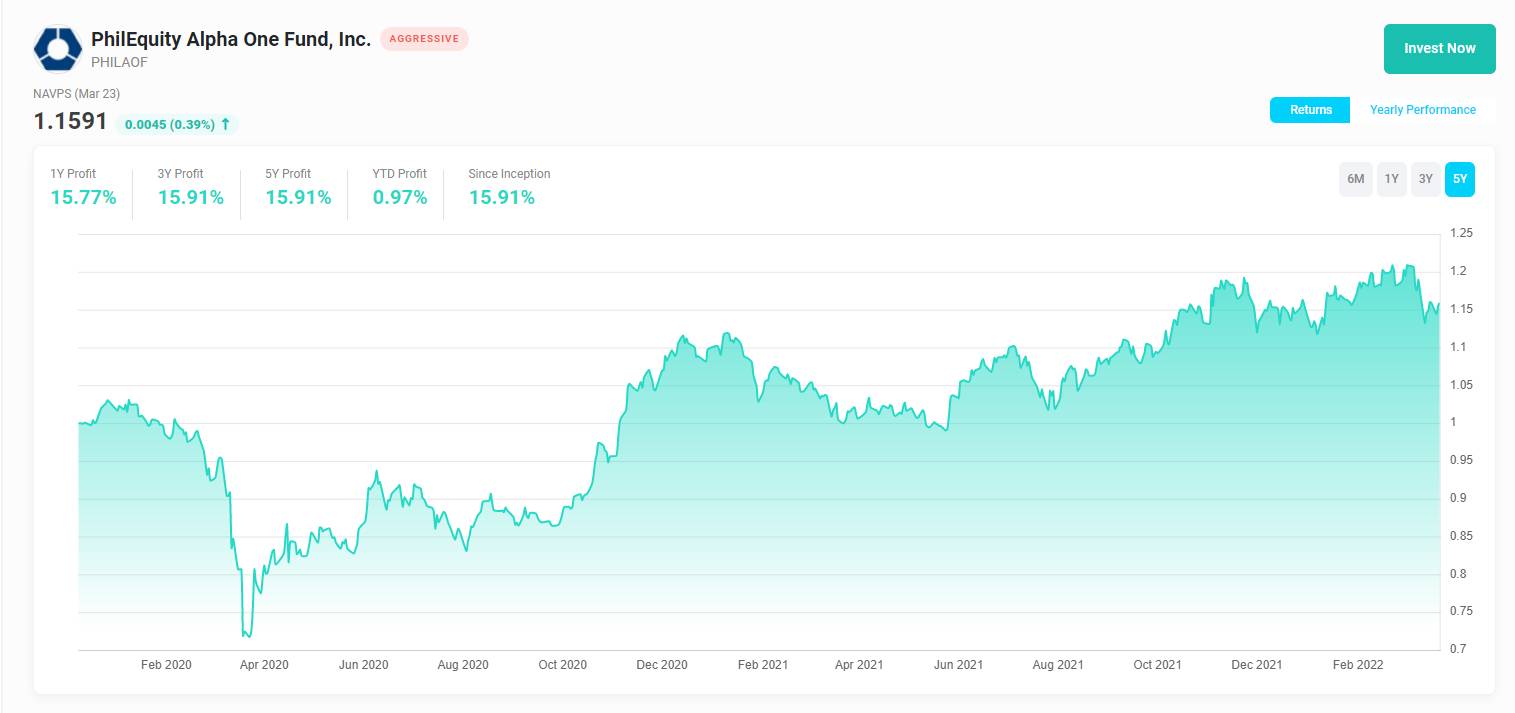Click the PhilEquity Alpha One Fund title

(x=231, y=39)
